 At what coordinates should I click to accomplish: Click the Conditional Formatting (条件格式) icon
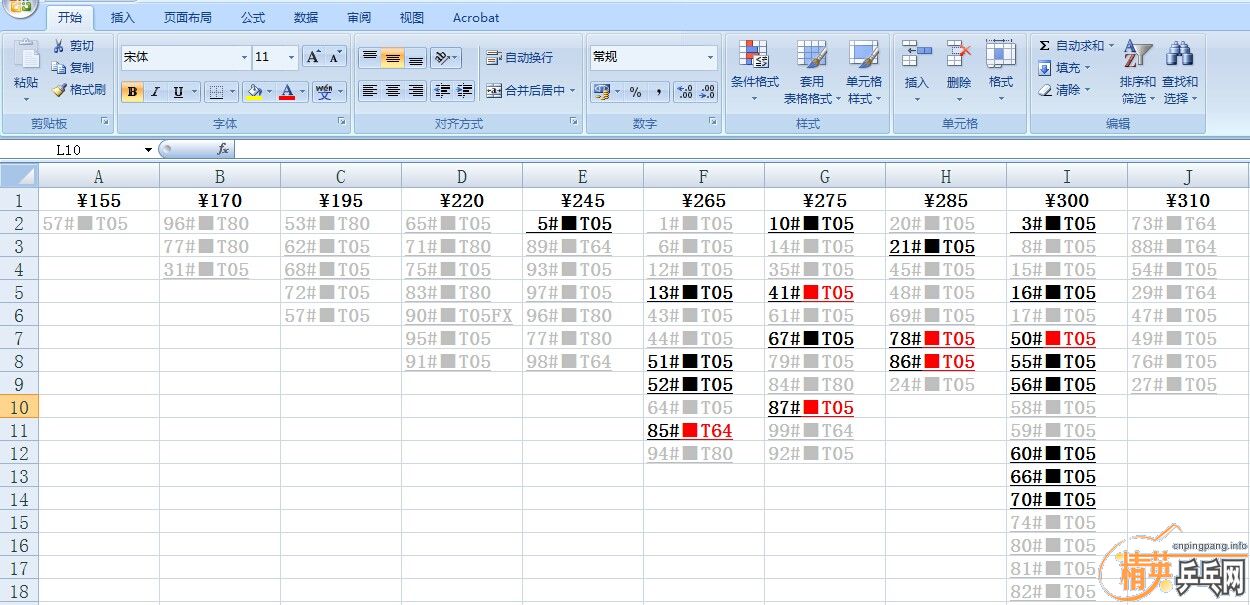tap(754, 55)
